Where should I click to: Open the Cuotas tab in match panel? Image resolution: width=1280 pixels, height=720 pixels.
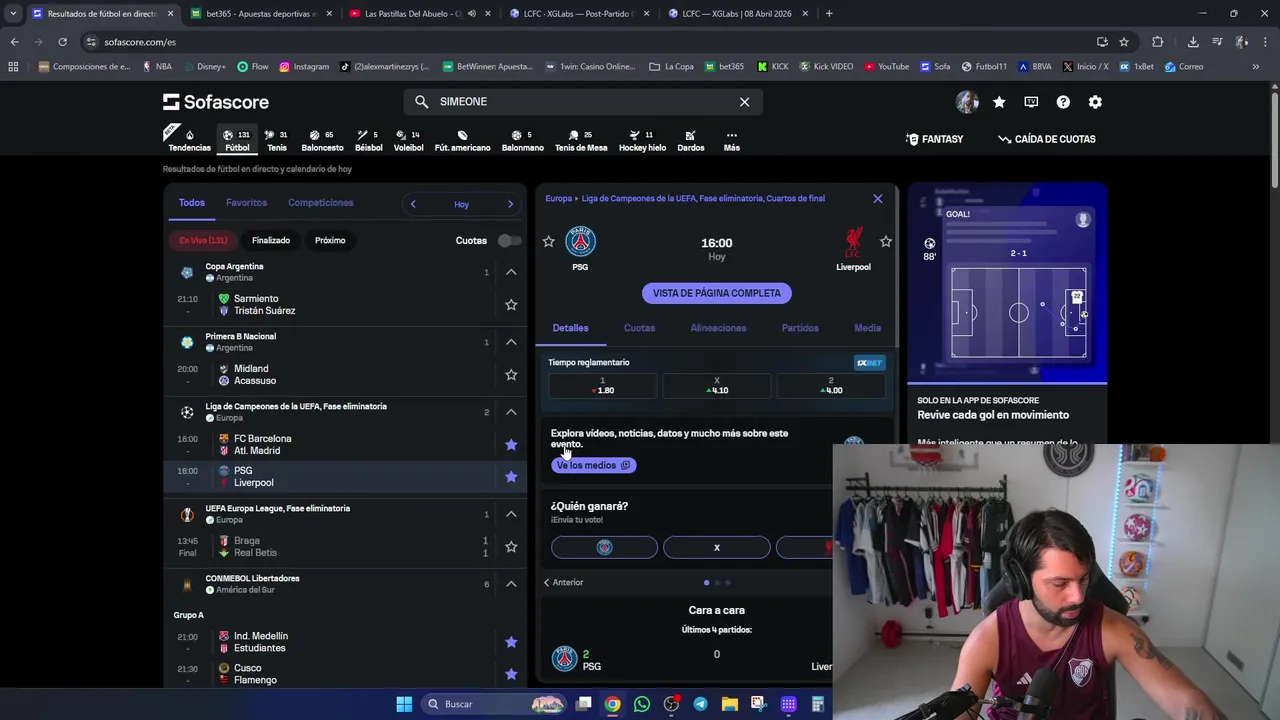coord(639,328)
